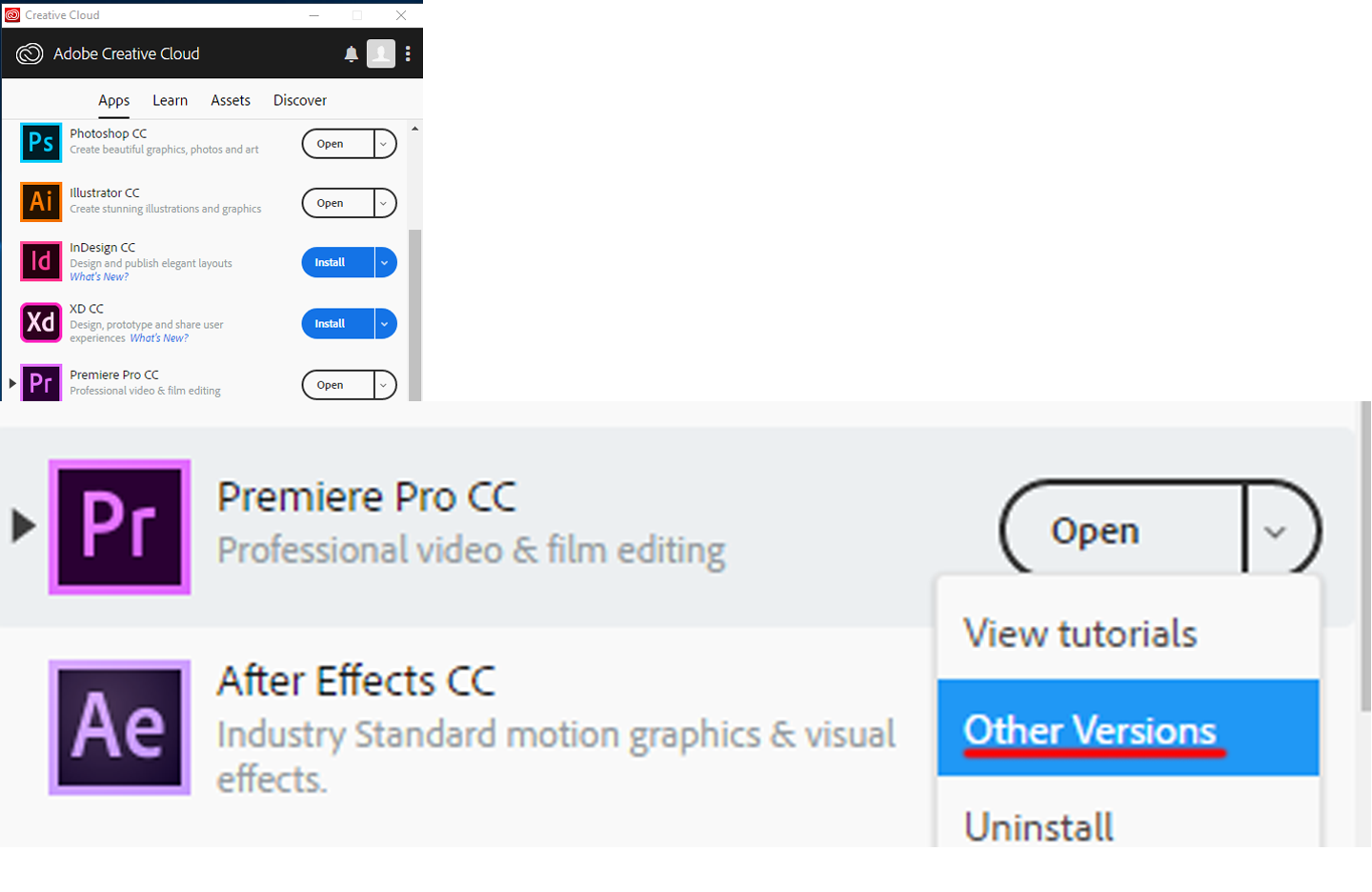Click the XD CC app icon
Screen dimensions: 1372x892
(x=41, y=323)
